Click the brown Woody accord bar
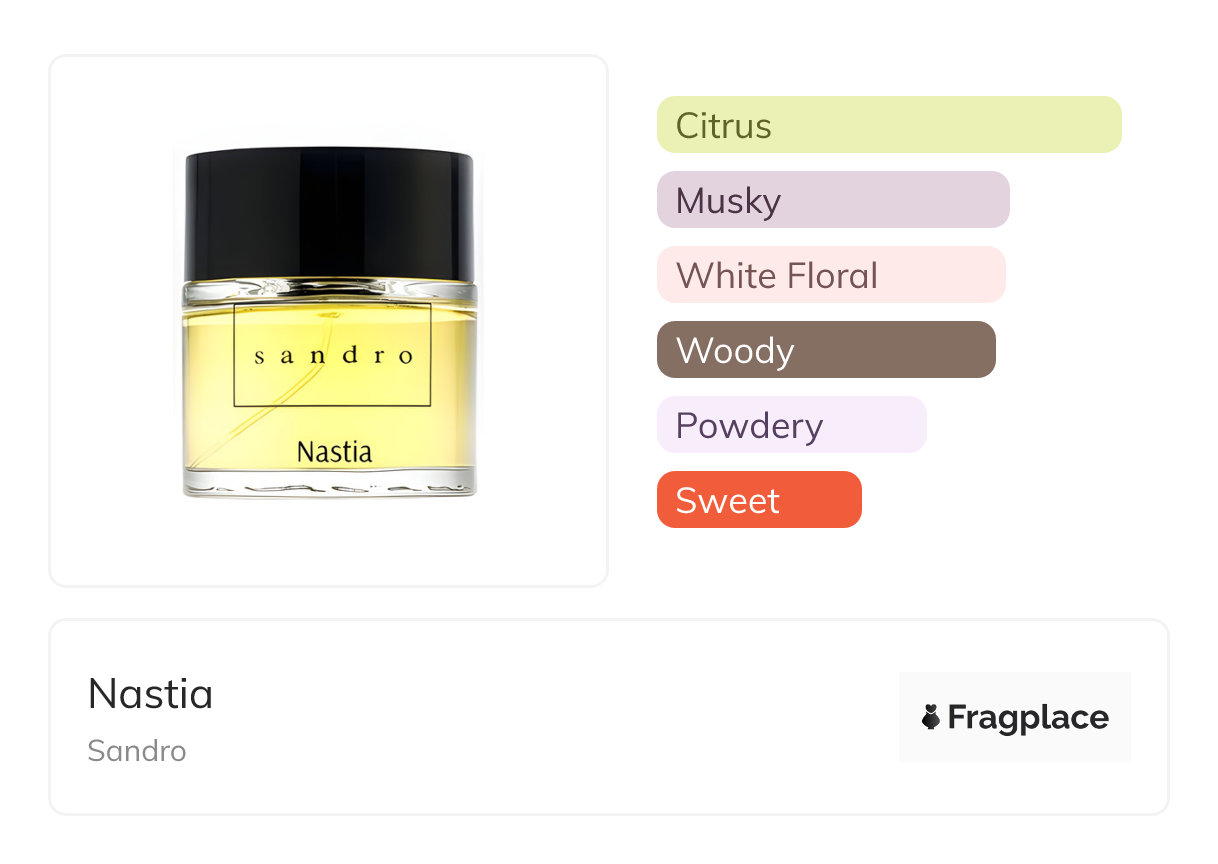The width and height of the screenshot is (1218, 864). pyautogui.click(x=825, y=350)
